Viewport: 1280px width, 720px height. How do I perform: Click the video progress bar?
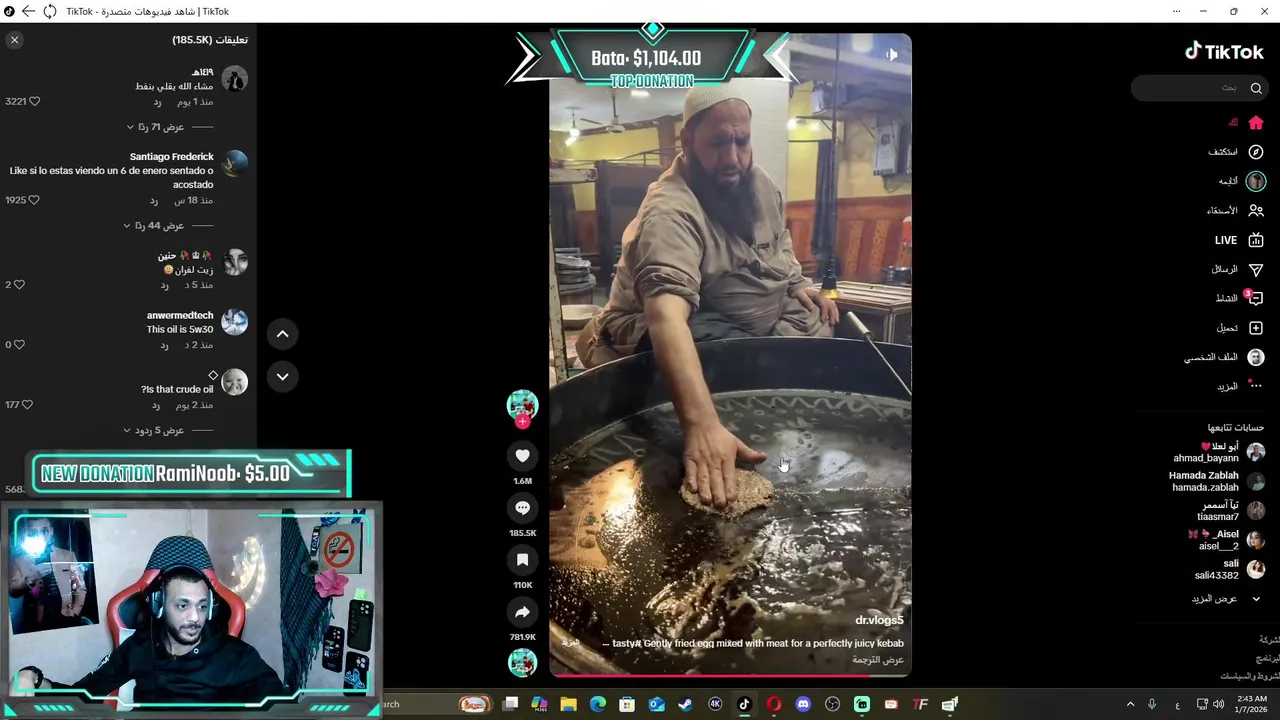point(730,675)
